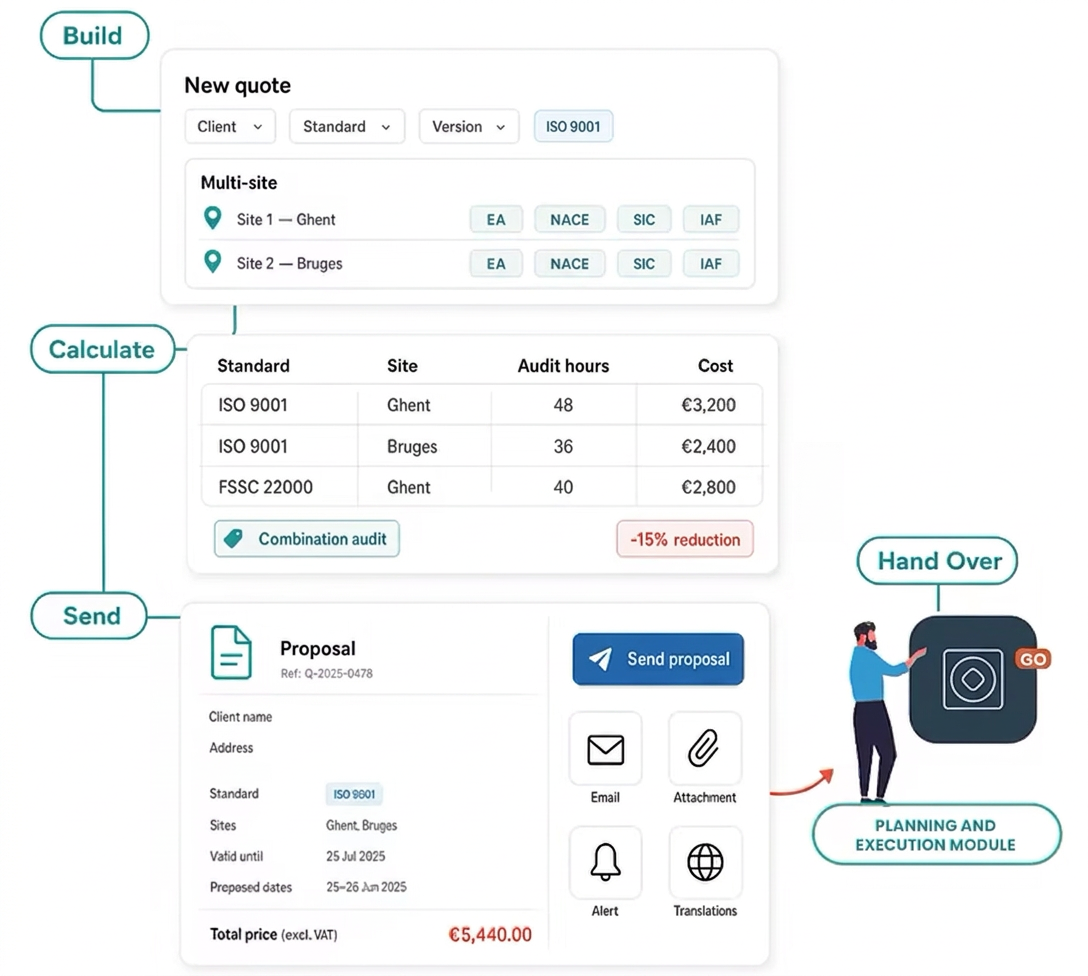
Task: Click the orange GO badge
Action: (x=1033, y=659)
